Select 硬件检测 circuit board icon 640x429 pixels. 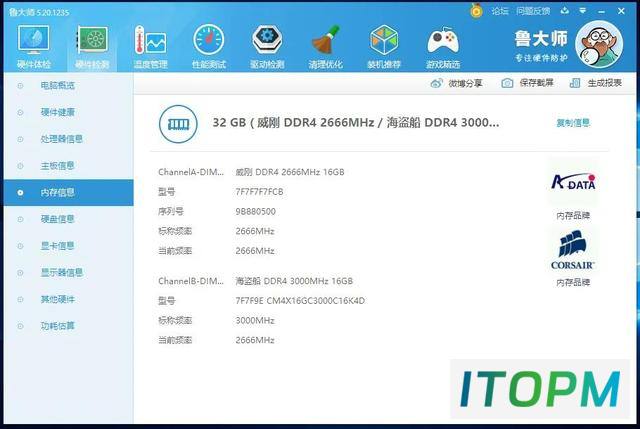point(92,39)
